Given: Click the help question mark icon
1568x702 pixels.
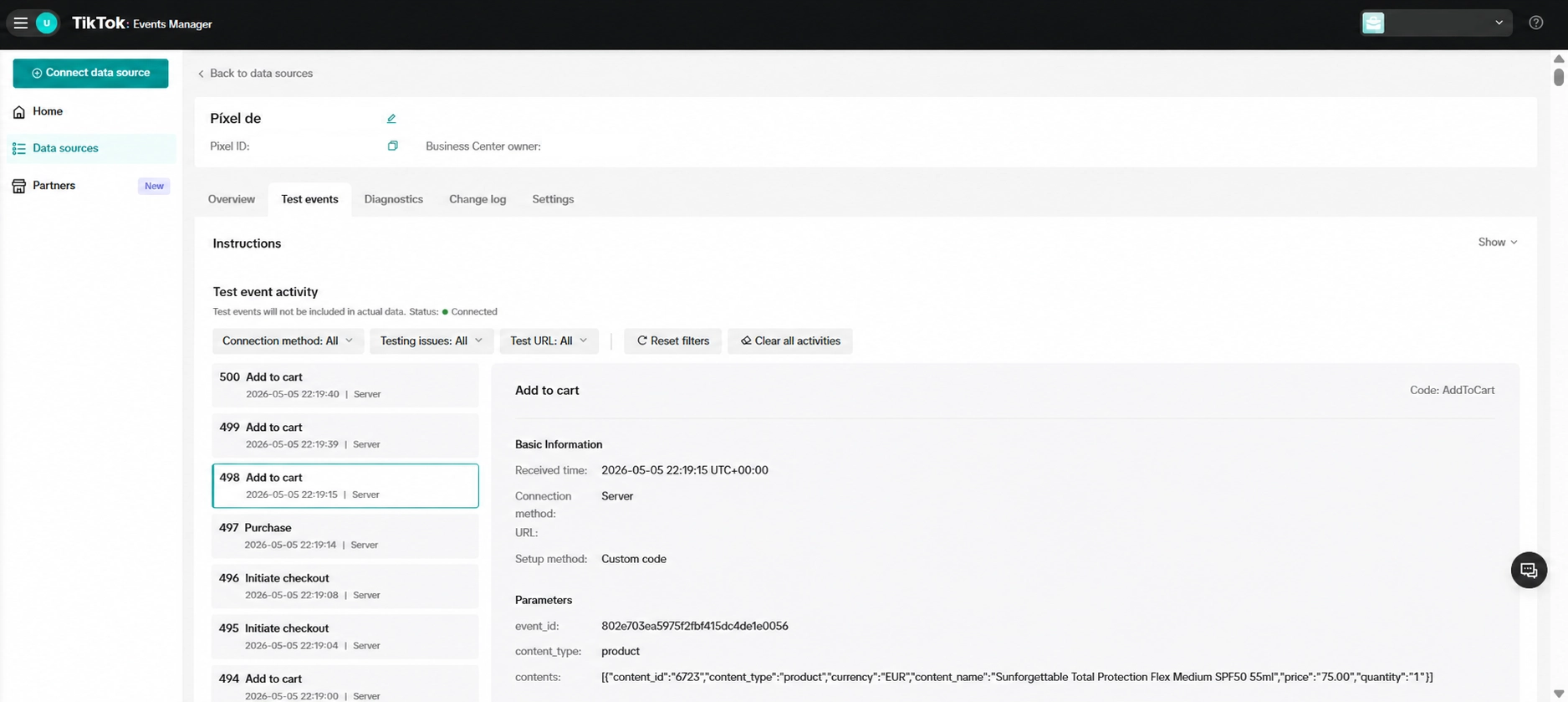Looking at the screenshot, I should click(x=1535, y=23).
